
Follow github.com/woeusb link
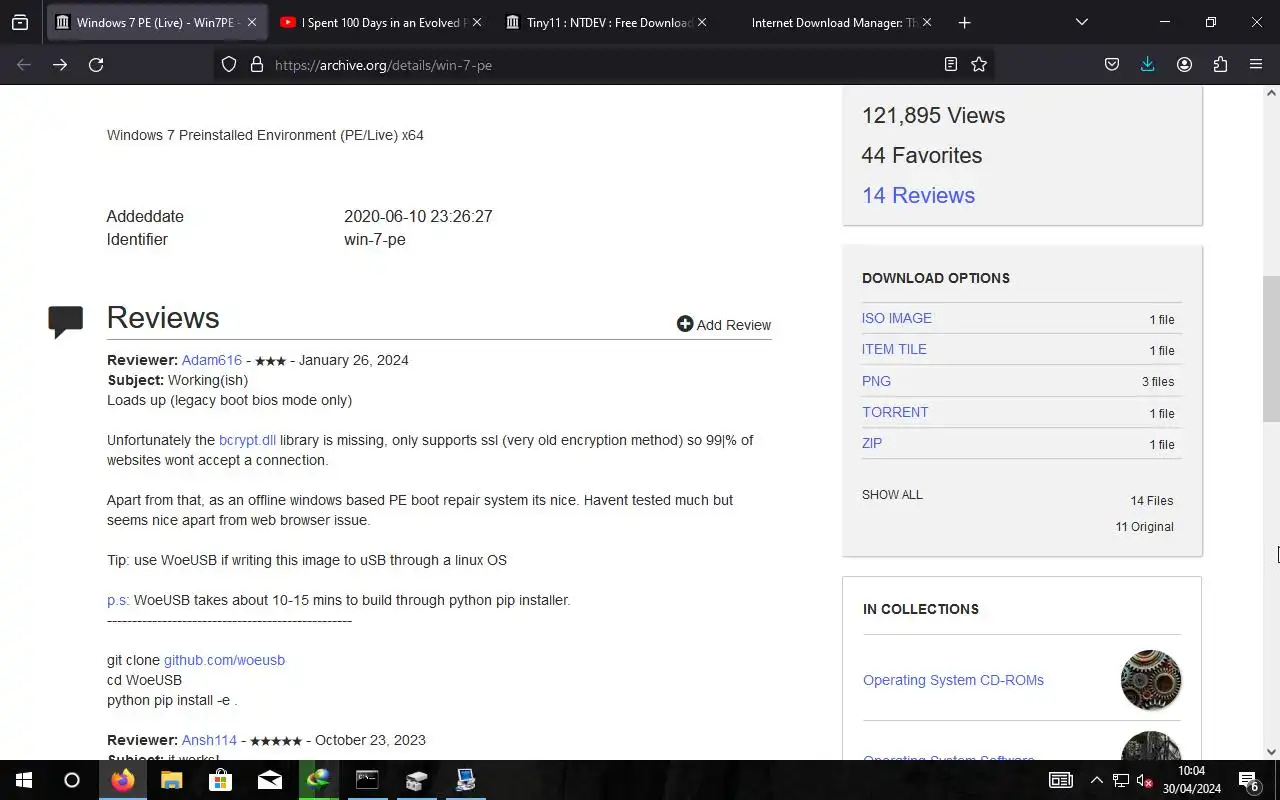(224, 660)
